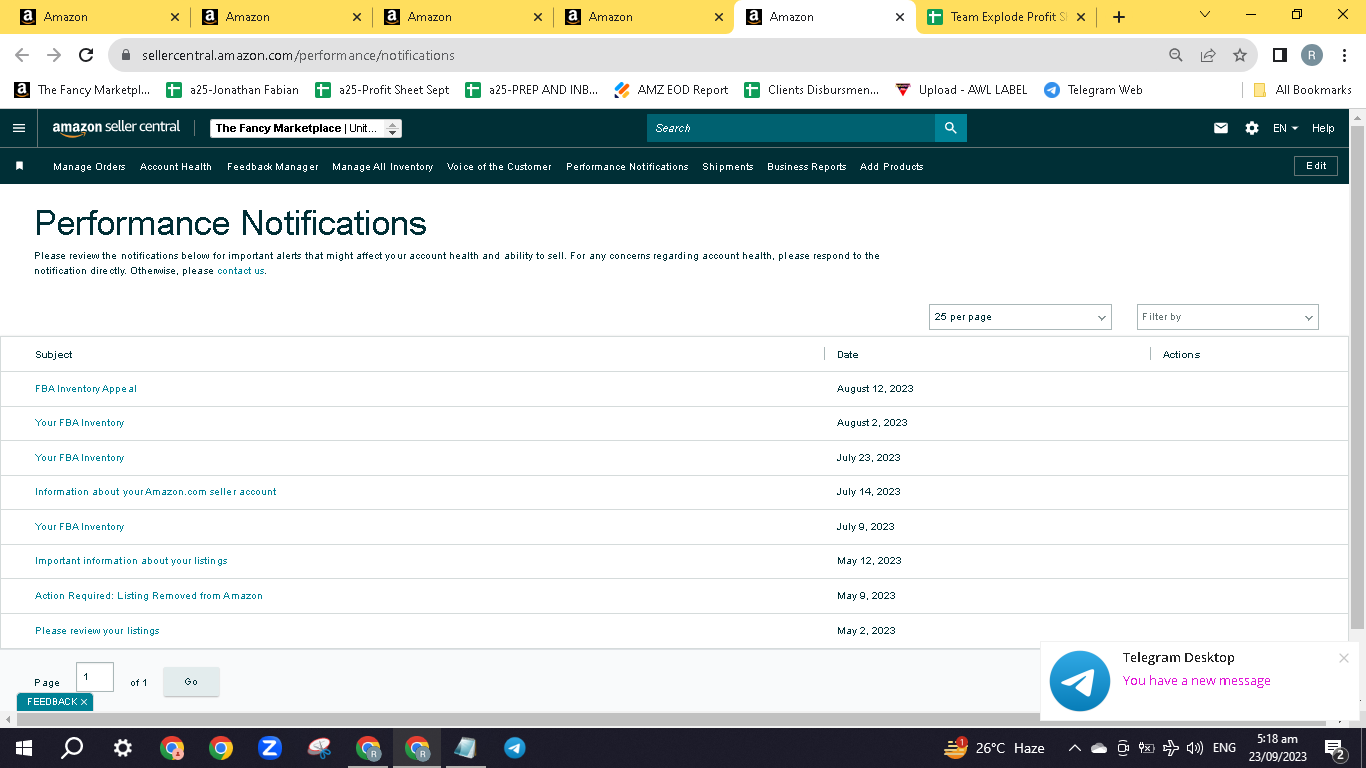Open the Seller Central hamburger menu
The image size is (1366, 768).
[19, 128]
